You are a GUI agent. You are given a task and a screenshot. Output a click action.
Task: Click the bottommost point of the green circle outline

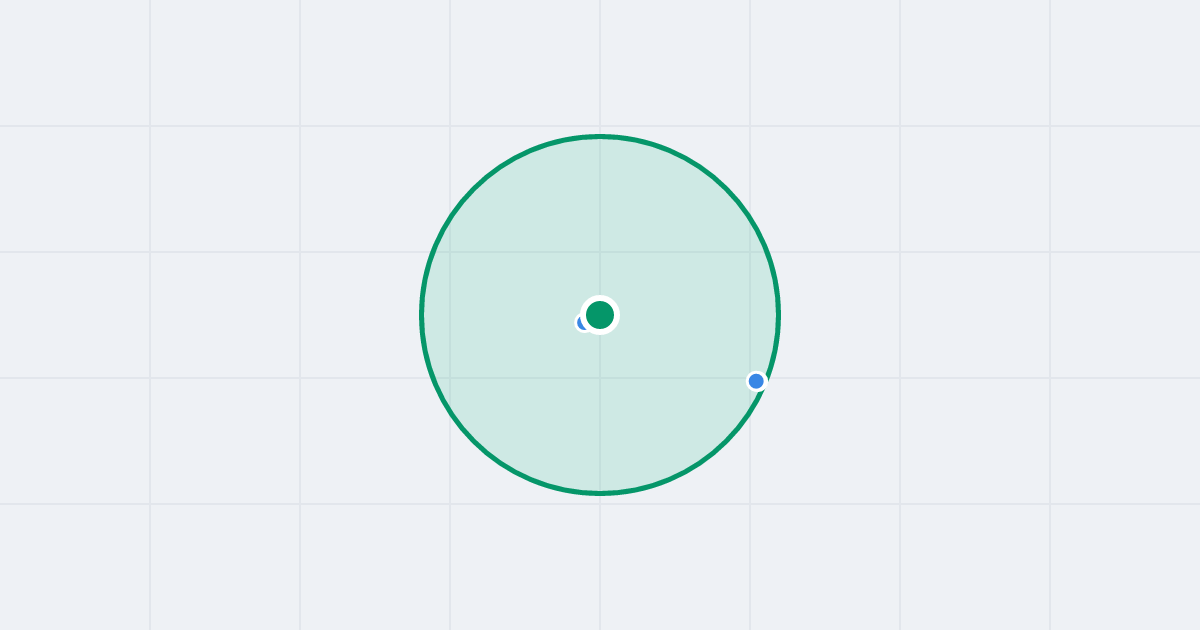coord(600,493)
